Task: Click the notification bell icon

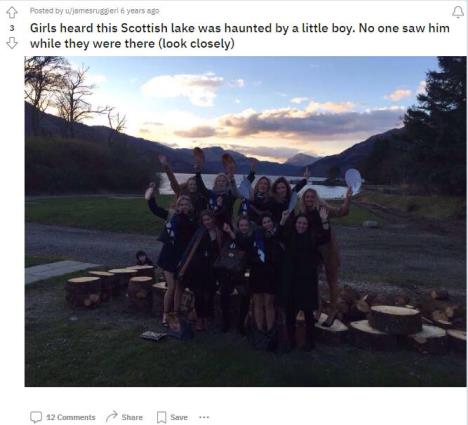Action: click(458, 12)
